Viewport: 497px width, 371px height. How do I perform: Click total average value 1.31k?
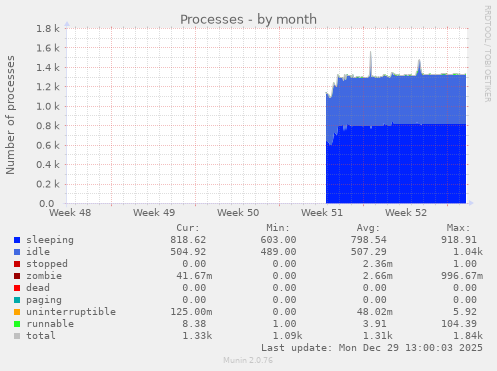point(378,336)
